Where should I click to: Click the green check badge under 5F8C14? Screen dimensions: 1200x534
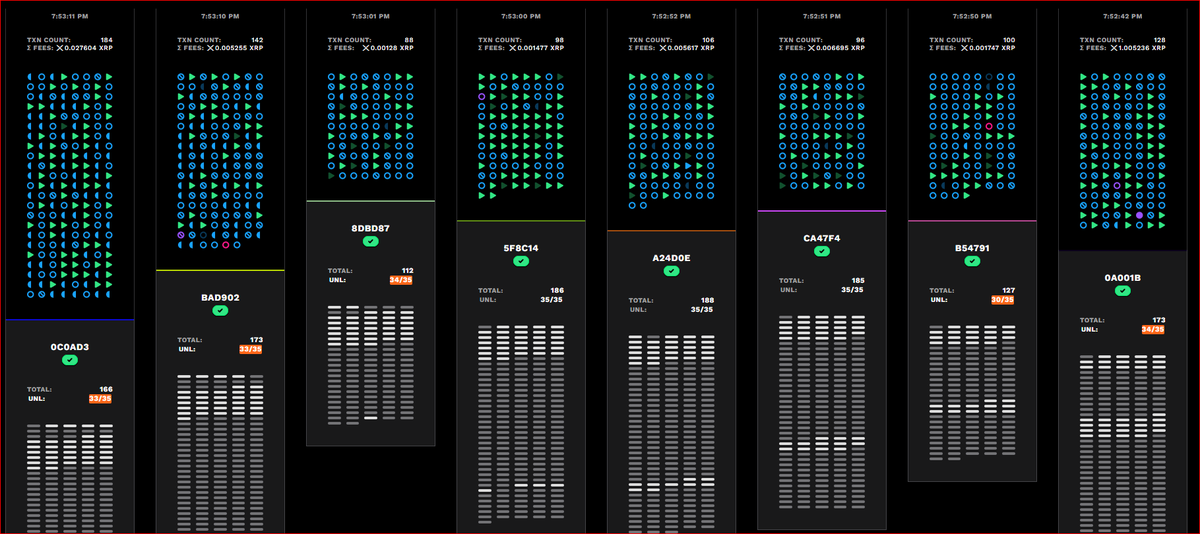(x=521, y=261)
